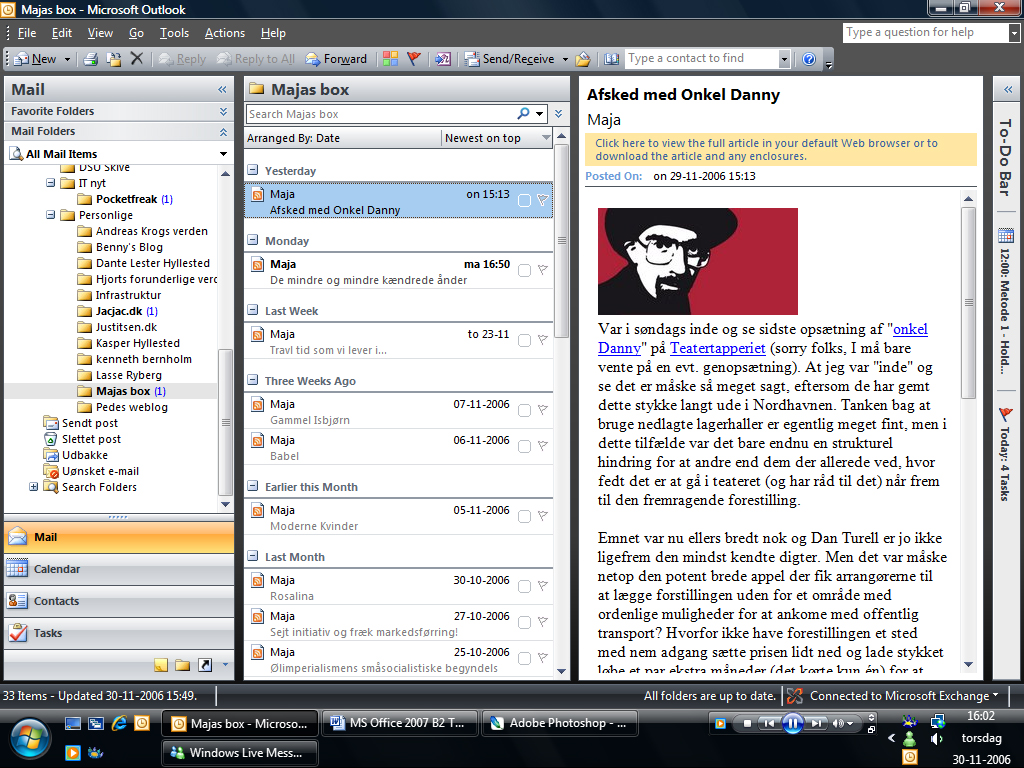The image size is (1024, 768).
Task: Click the Print icon in the toolbar
Action: 91,59
